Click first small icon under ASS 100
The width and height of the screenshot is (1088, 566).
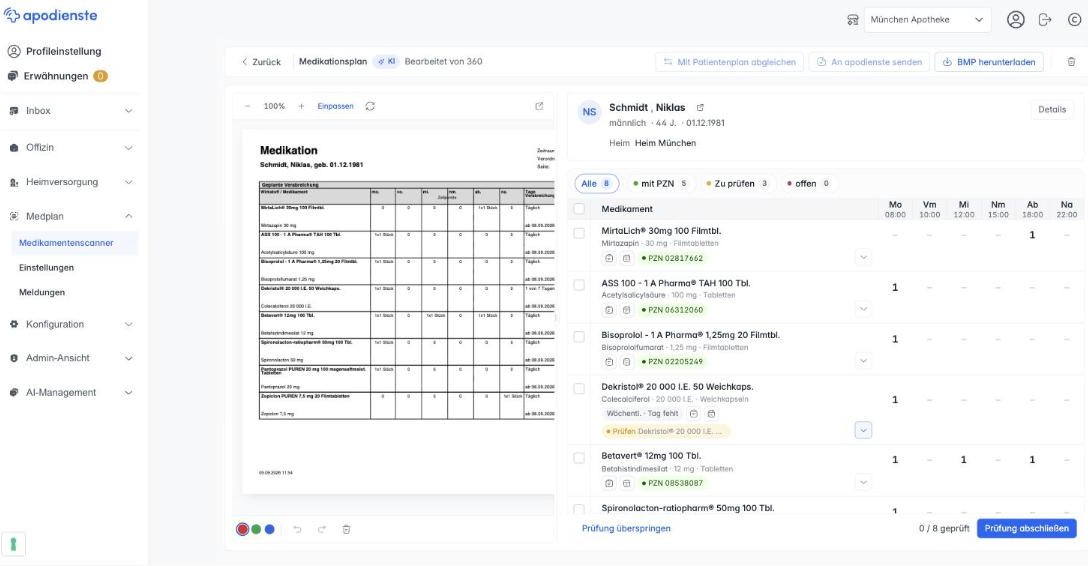[609, 310]
